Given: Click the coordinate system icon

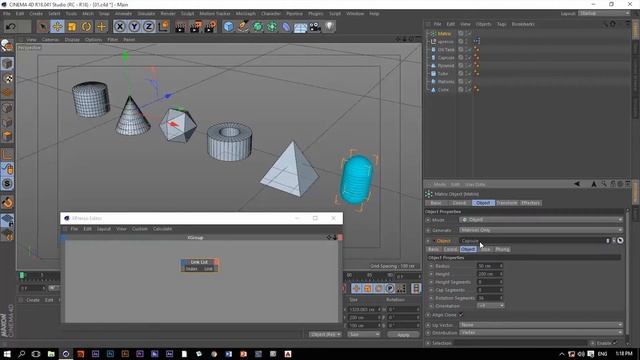Looking at the screenshot, I should coord(163,27).
